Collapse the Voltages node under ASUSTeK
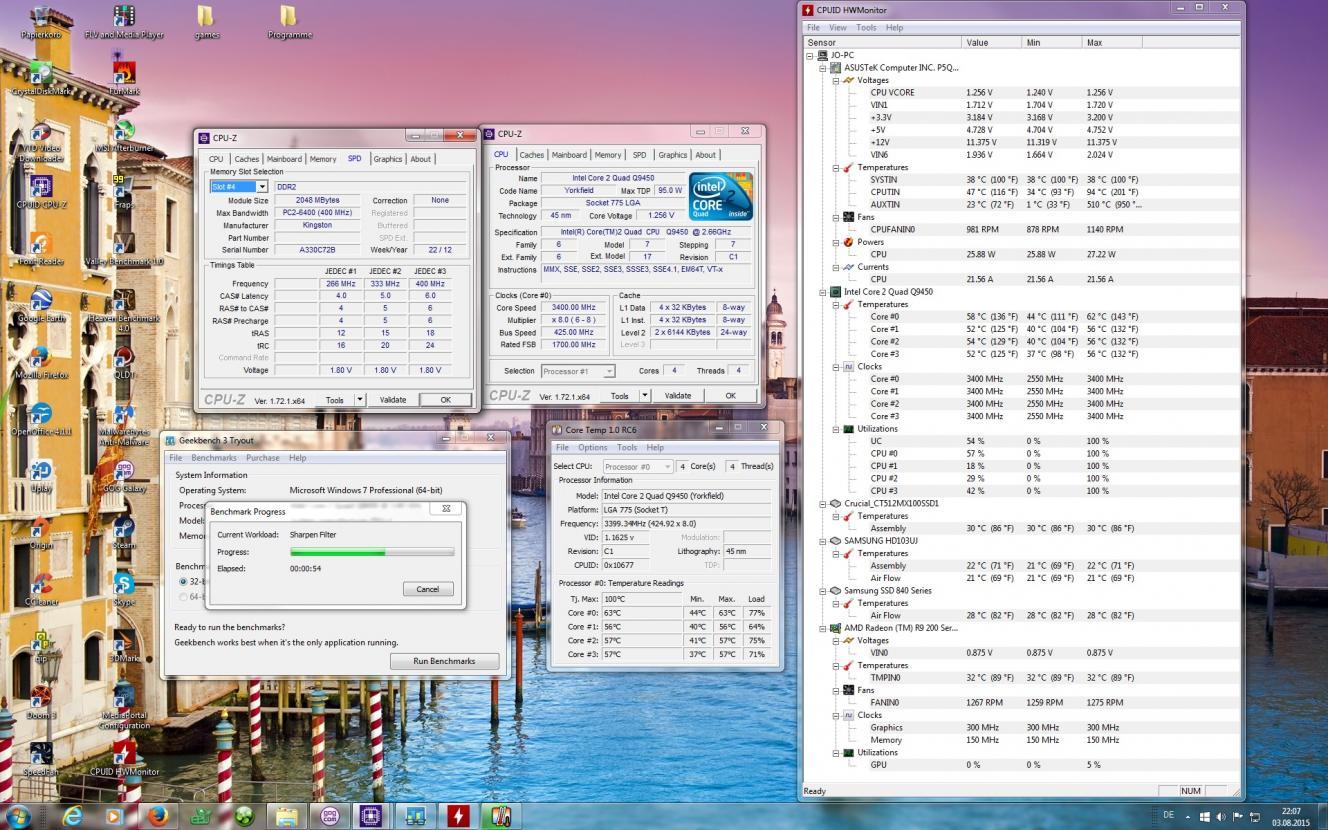Image resolution: width=1328 pixels, height=830 pixels. 836,80
